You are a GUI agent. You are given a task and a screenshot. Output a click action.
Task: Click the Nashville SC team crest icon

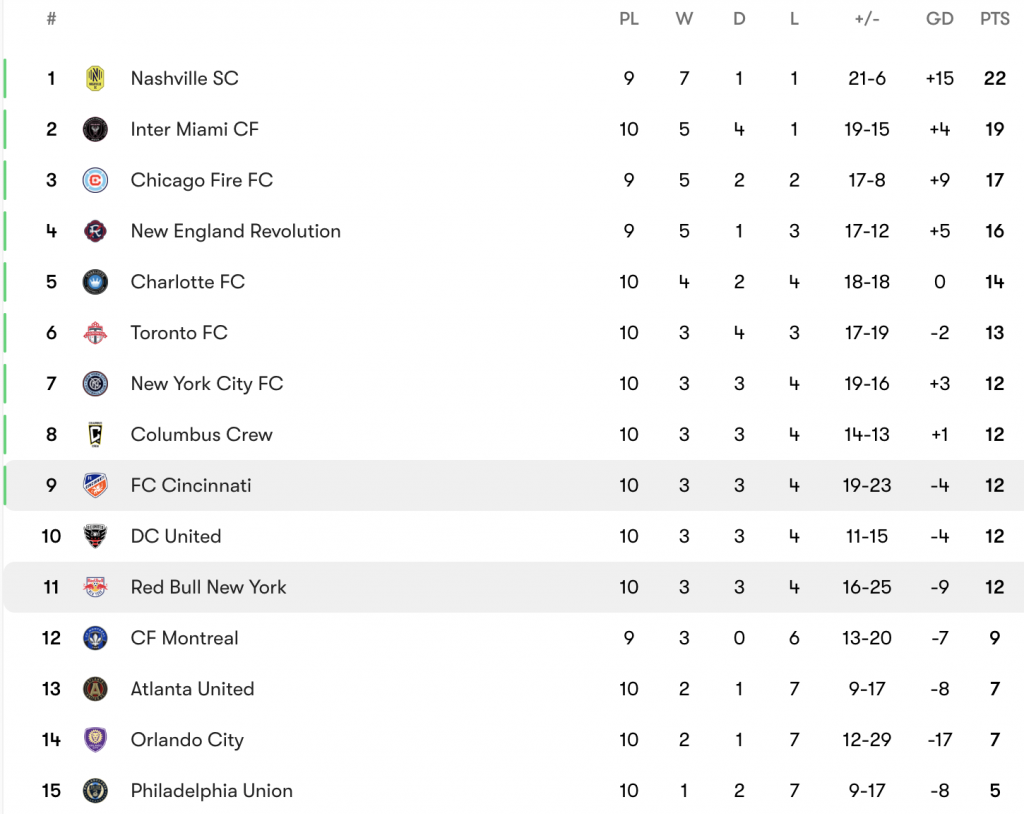[95, 79]
